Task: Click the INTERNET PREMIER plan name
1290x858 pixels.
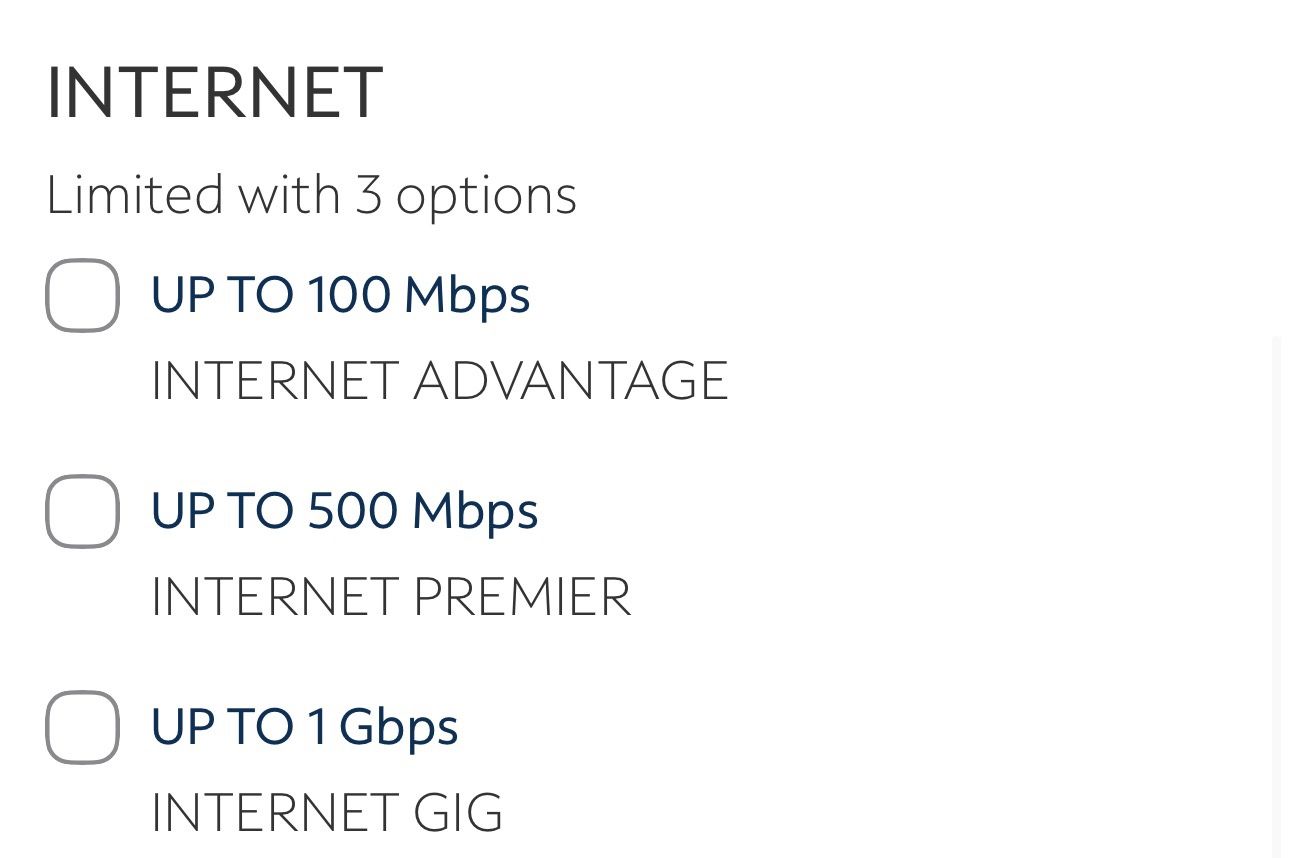Action: 391,597
